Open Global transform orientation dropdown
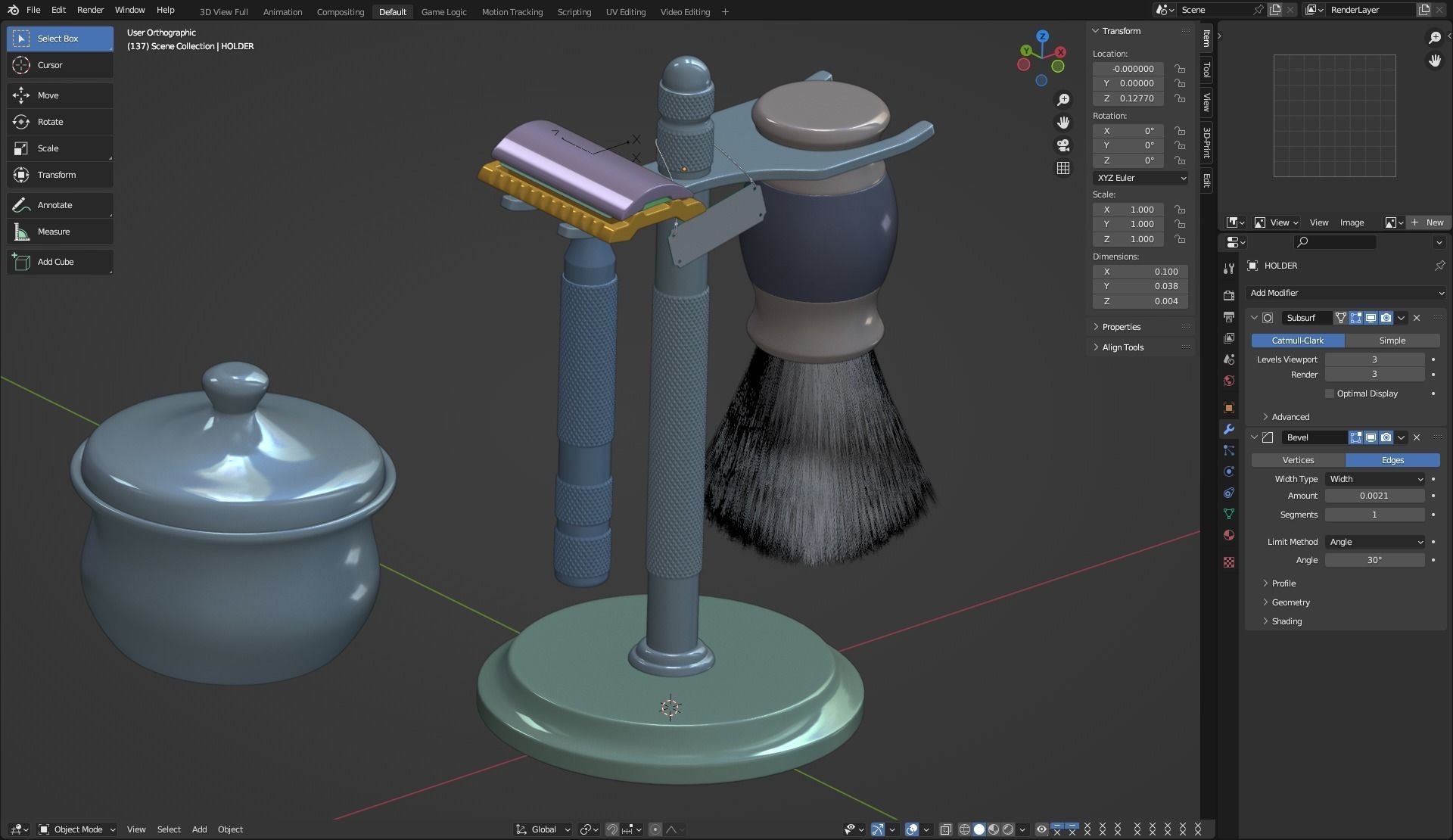 coord(543,829)
